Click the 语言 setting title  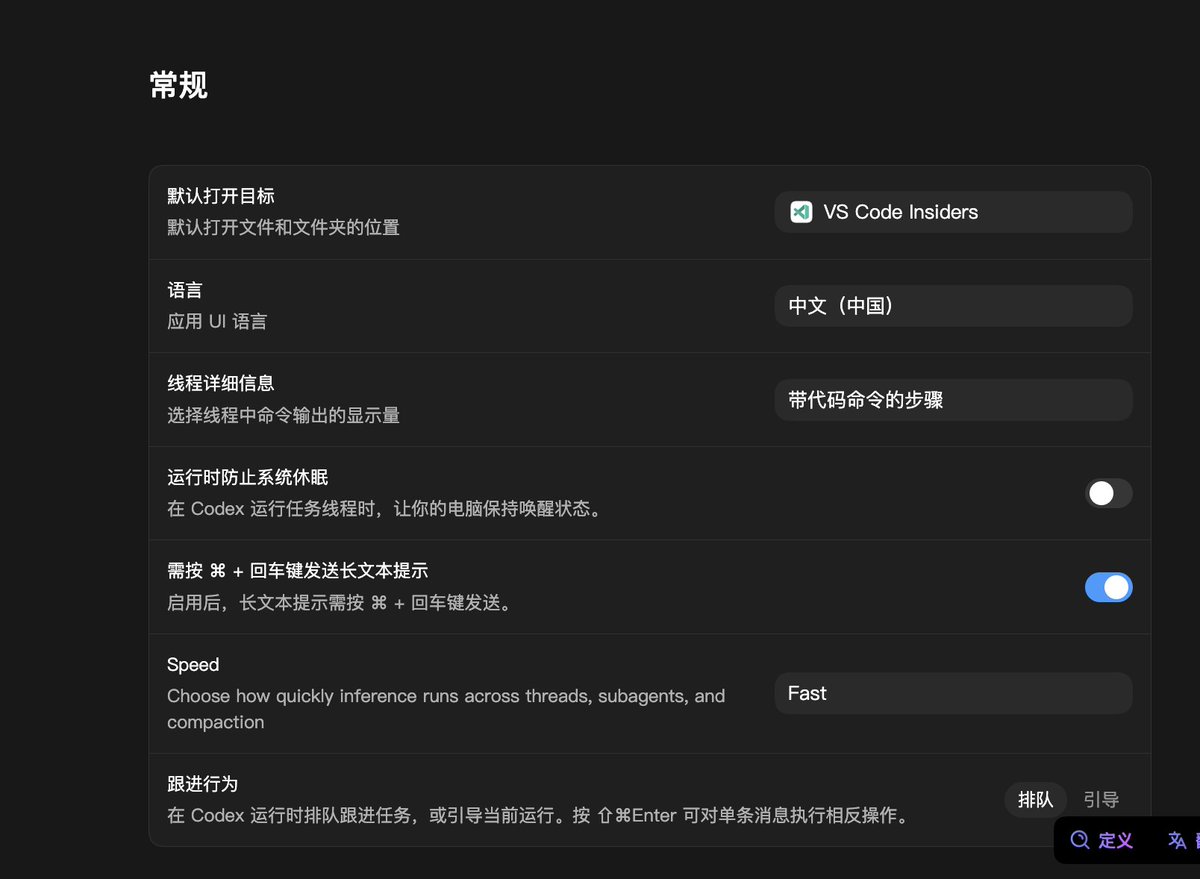coord(185,290)
